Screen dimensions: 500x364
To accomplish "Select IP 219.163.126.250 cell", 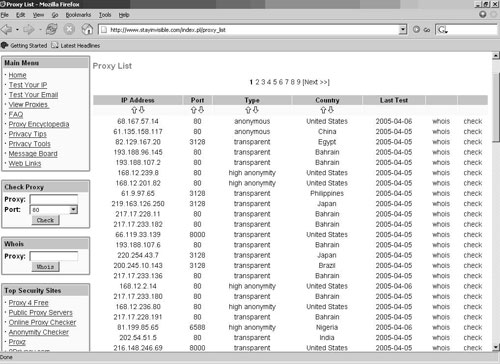I will (x=138, y=204).
